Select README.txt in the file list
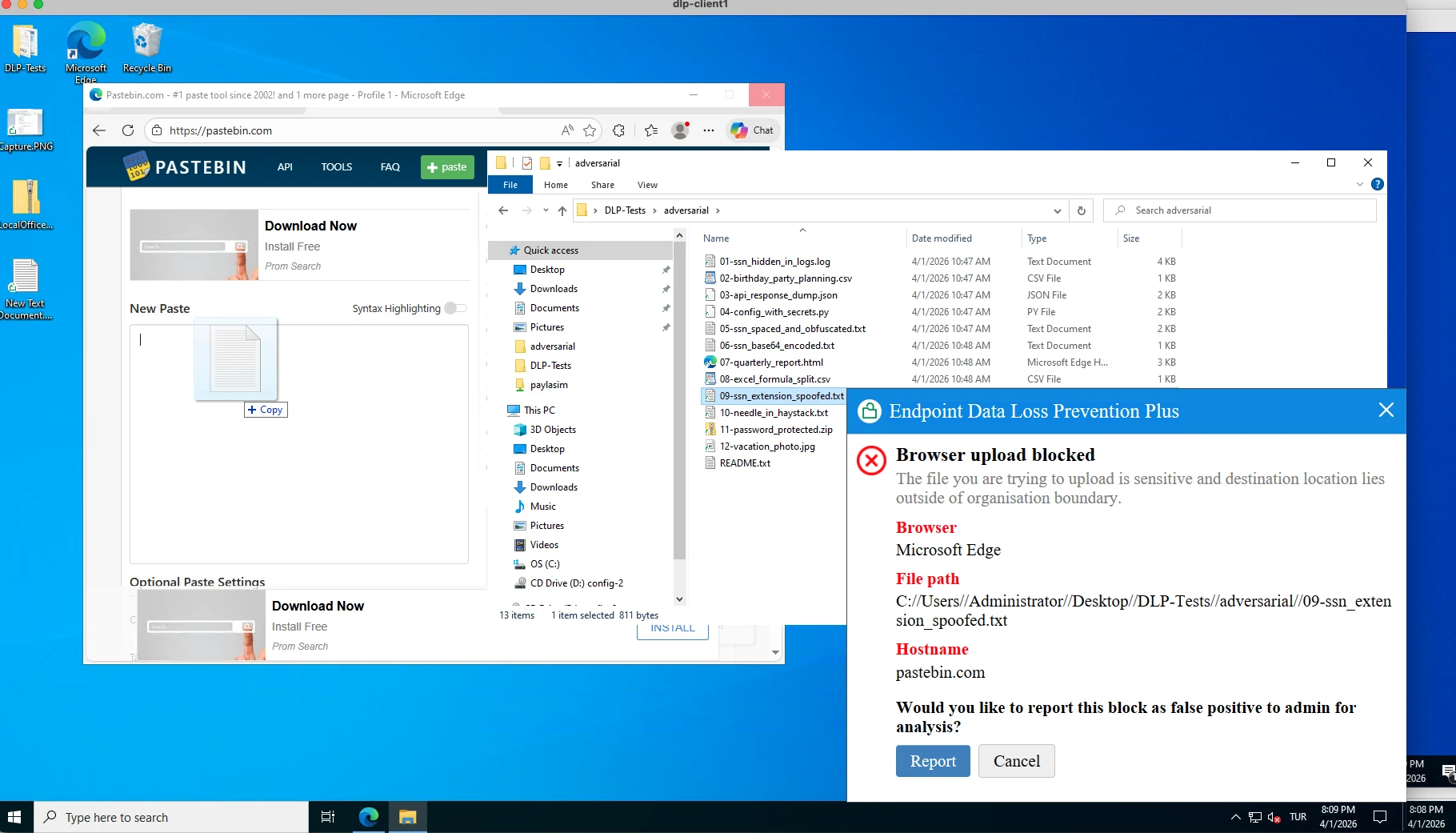This screenshot has width=1456, height=833. [x=745, y=463]
